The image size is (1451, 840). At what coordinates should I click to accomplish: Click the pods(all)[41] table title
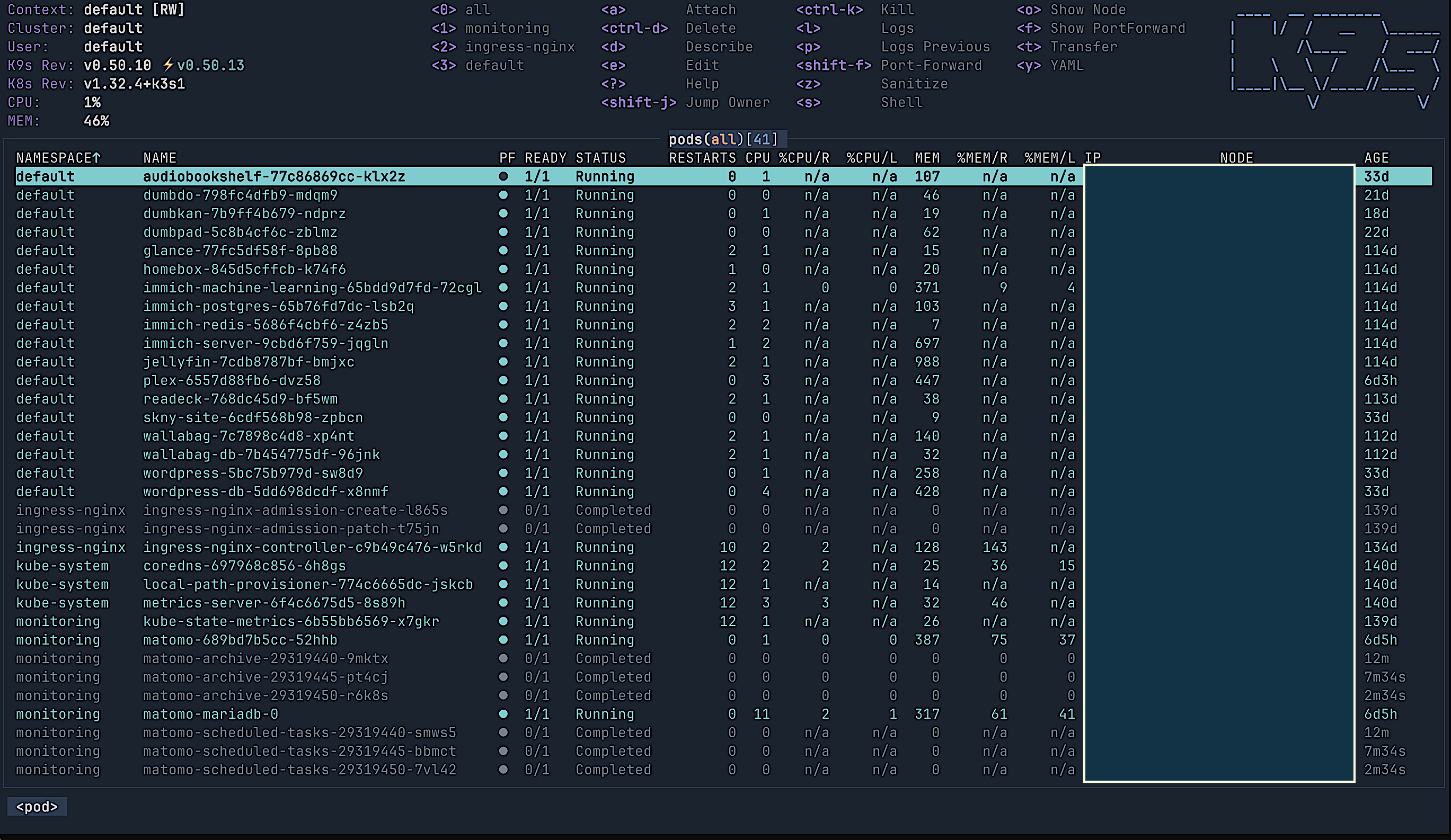click(x=723, y=139)
